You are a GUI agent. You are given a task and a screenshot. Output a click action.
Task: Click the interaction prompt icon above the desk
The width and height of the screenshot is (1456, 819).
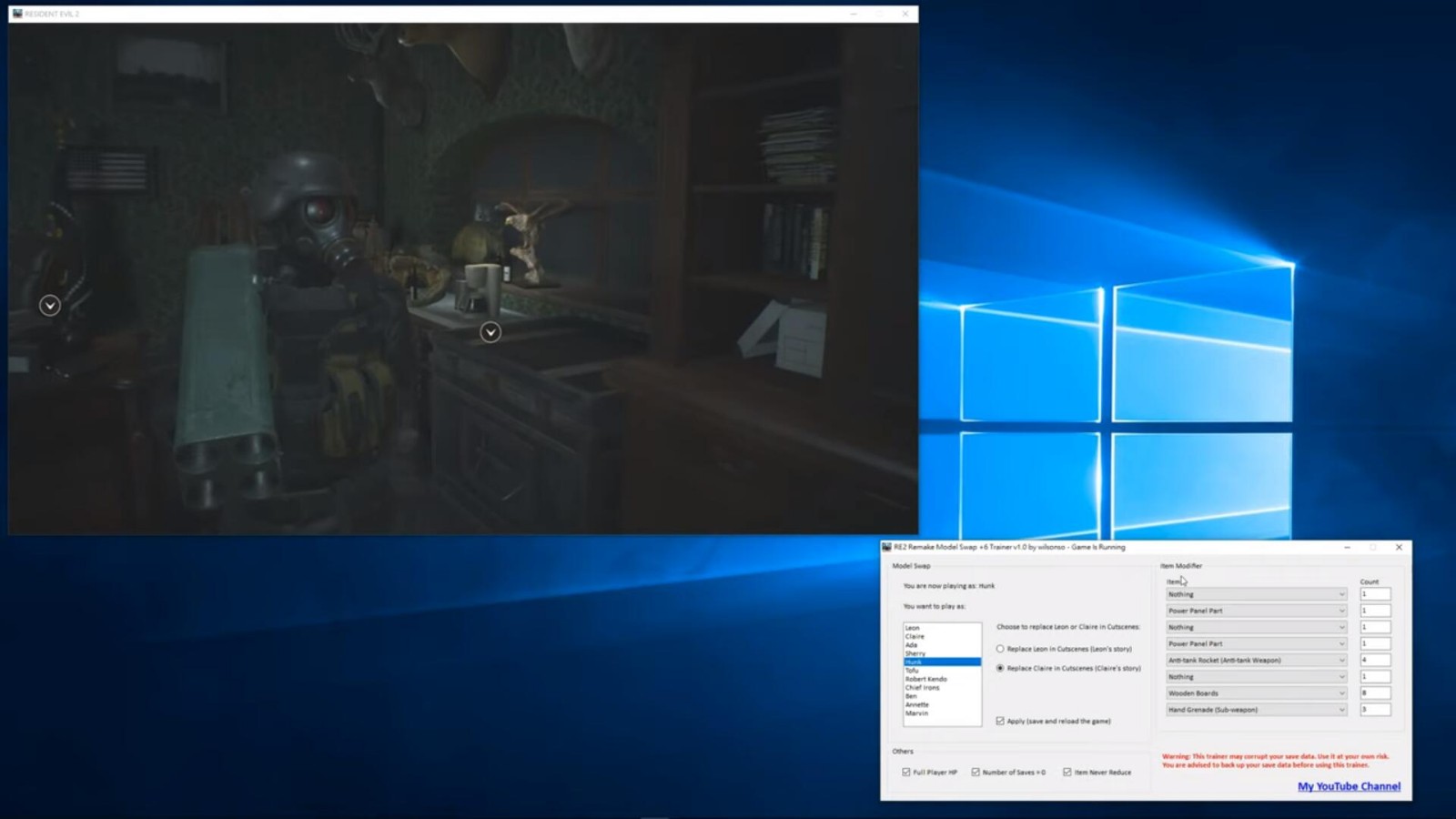pyautogui.click(x=490, y=332)
